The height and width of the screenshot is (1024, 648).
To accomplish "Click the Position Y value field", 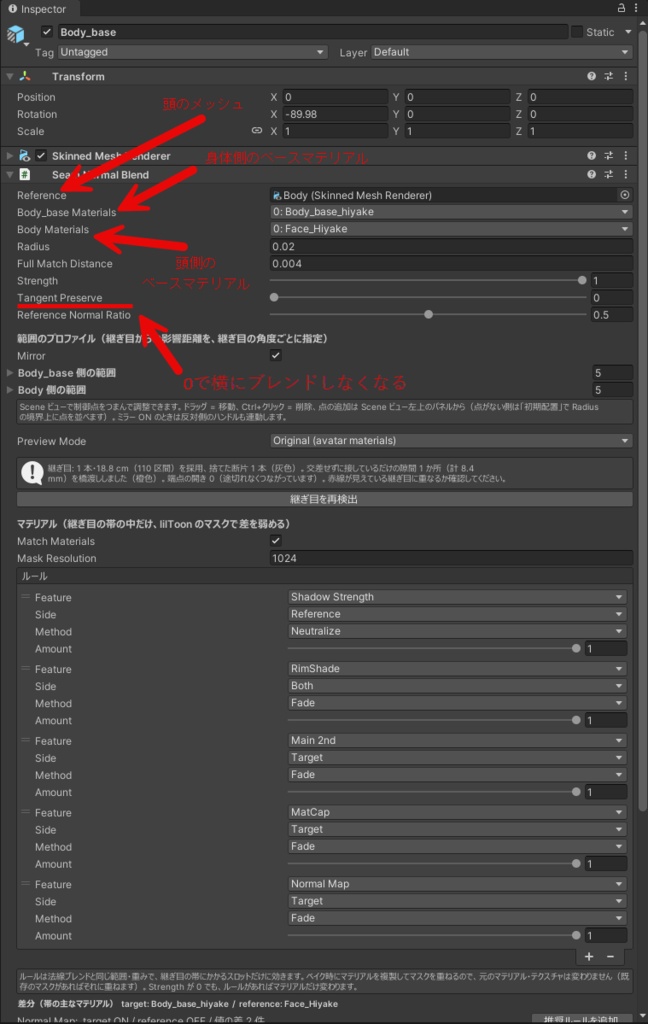I will click(457, 97).
